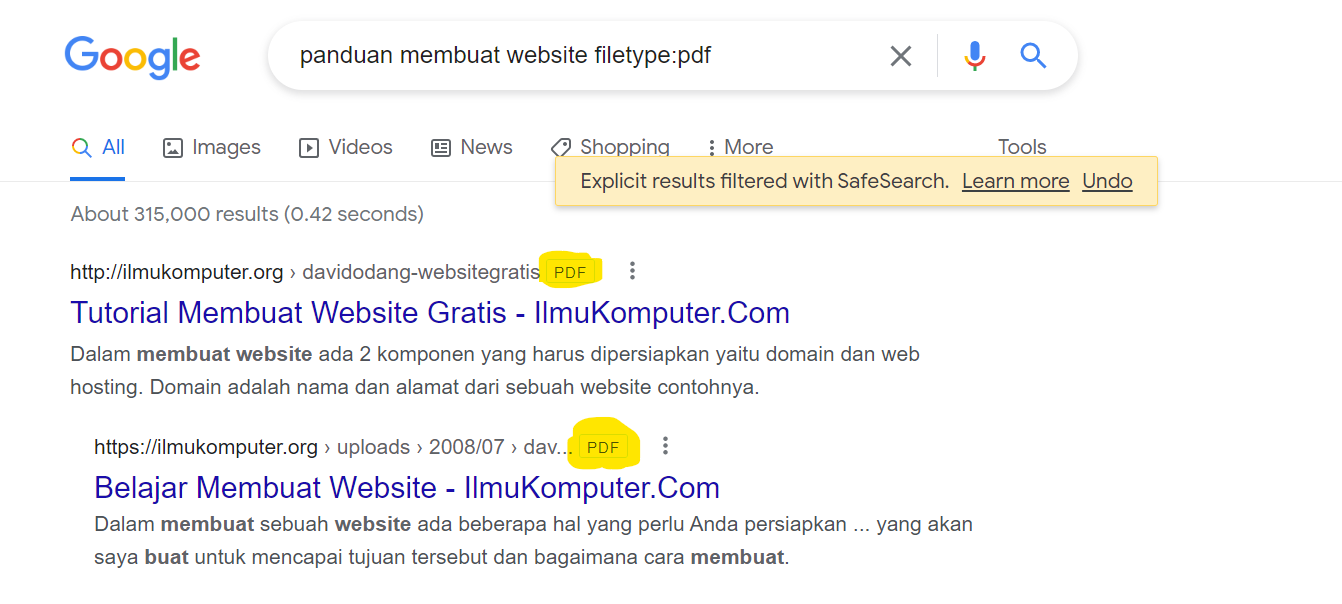This screenshot has width=1342, height=604.
Task: Start voice search with microphone icon
Action: click(x=975, y=56)
